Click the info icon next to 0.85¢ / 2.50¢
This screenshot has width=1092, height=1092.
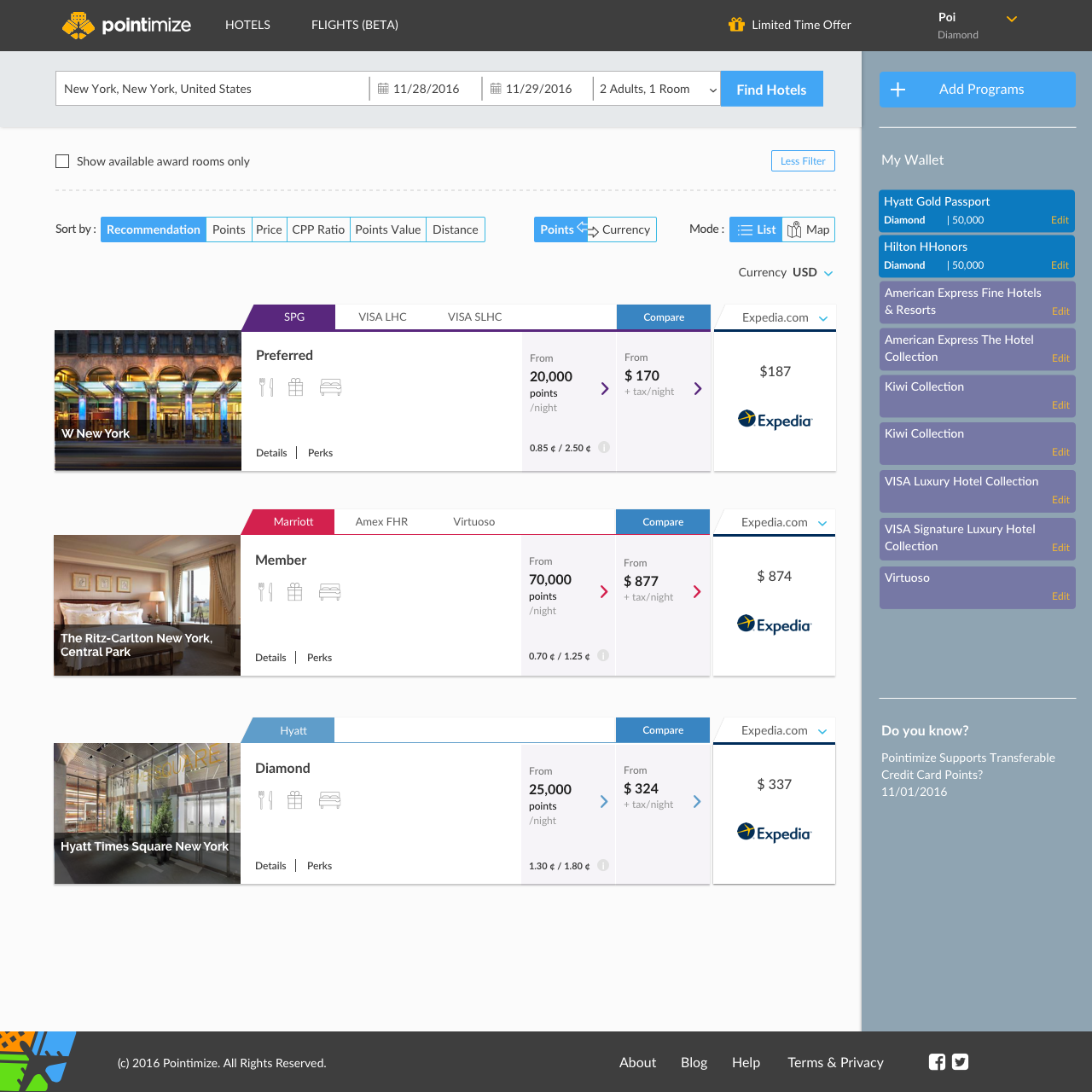tap(604, 447)
